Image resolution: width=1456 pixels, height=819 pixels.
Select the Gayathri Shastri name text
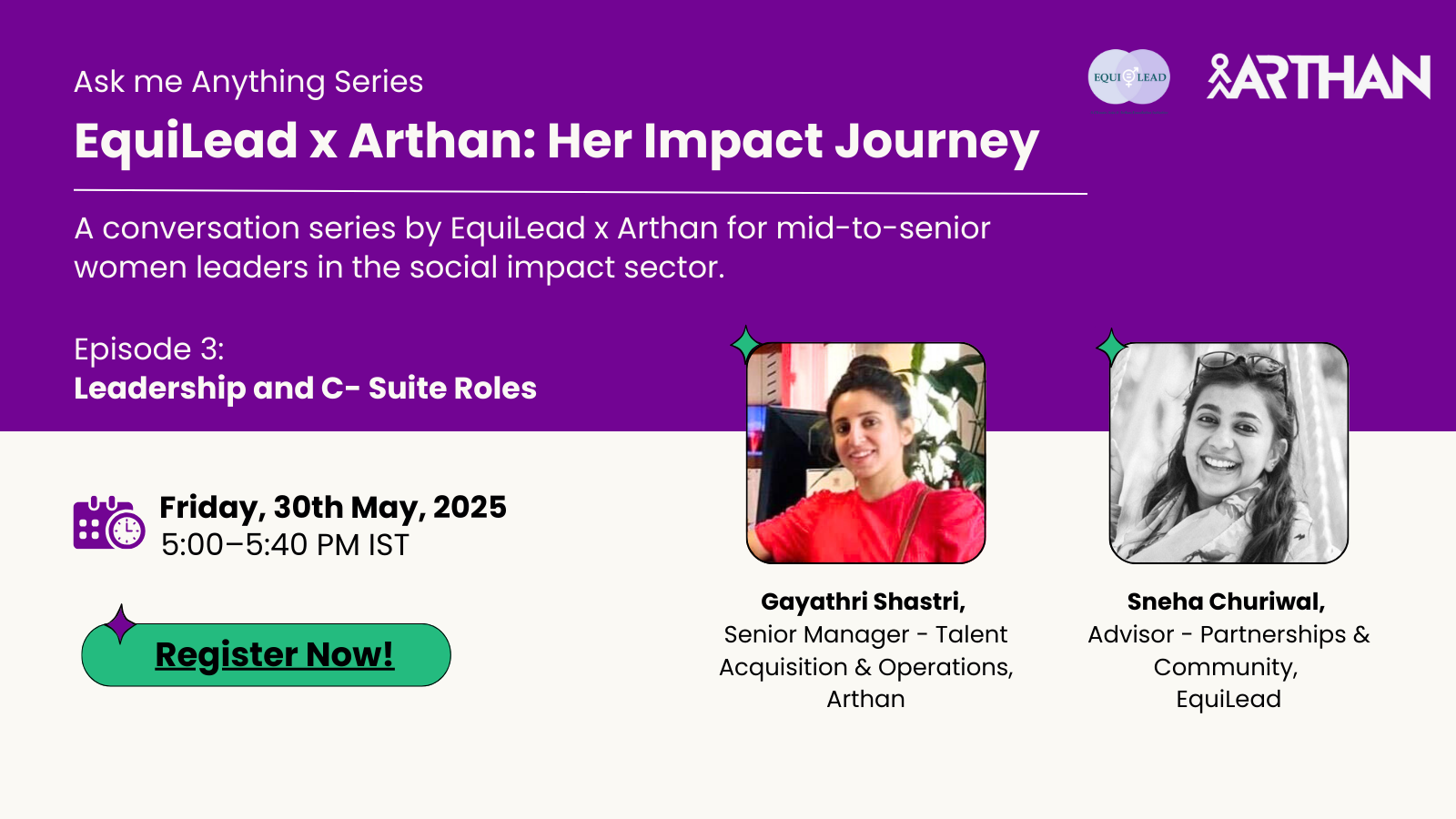coord(863,602)
